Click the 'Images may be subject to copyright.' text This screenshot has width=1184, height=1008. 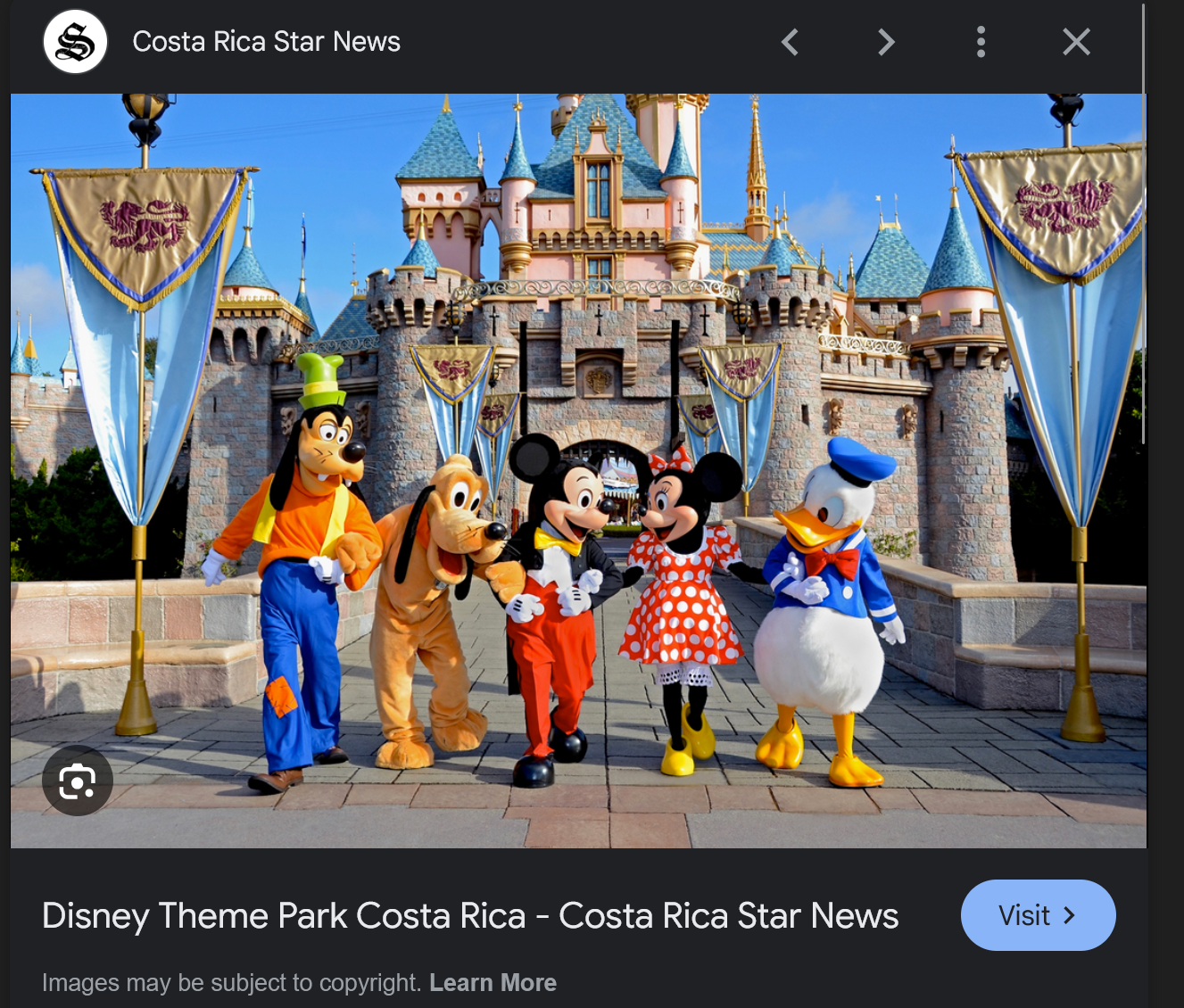[x=231, y=983]
